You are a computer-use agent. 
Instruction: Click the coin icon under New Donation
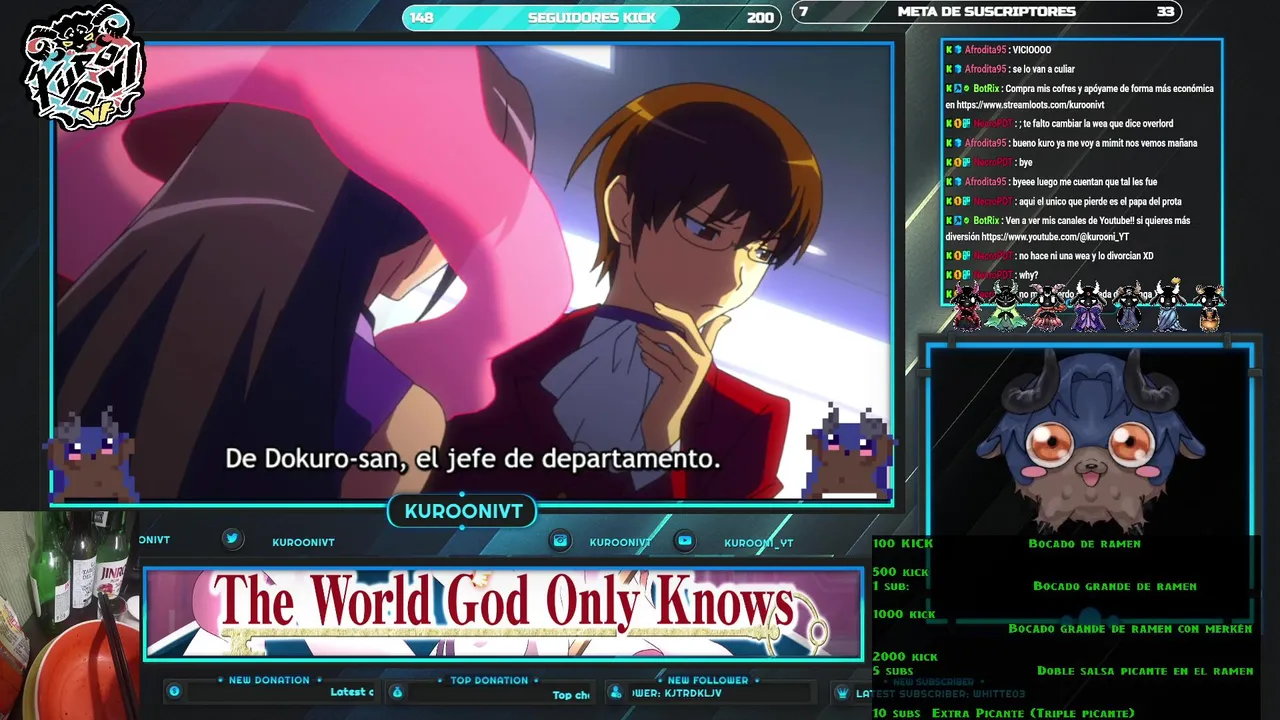coord(174,691)
